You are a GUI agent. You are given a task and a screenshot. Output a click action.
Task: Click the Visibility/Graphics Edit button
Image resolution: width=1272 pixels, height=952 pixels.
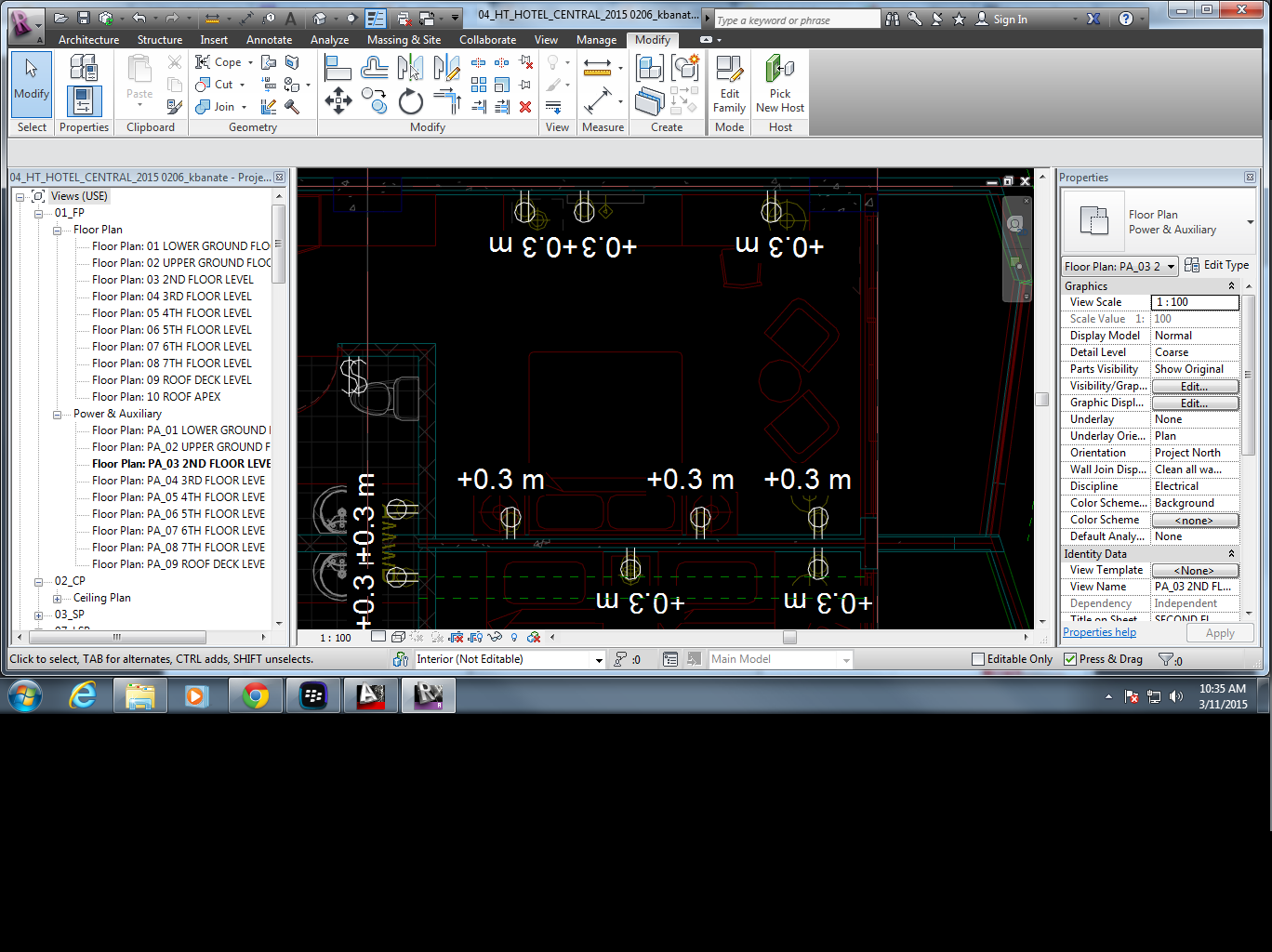coord(1195,386)
